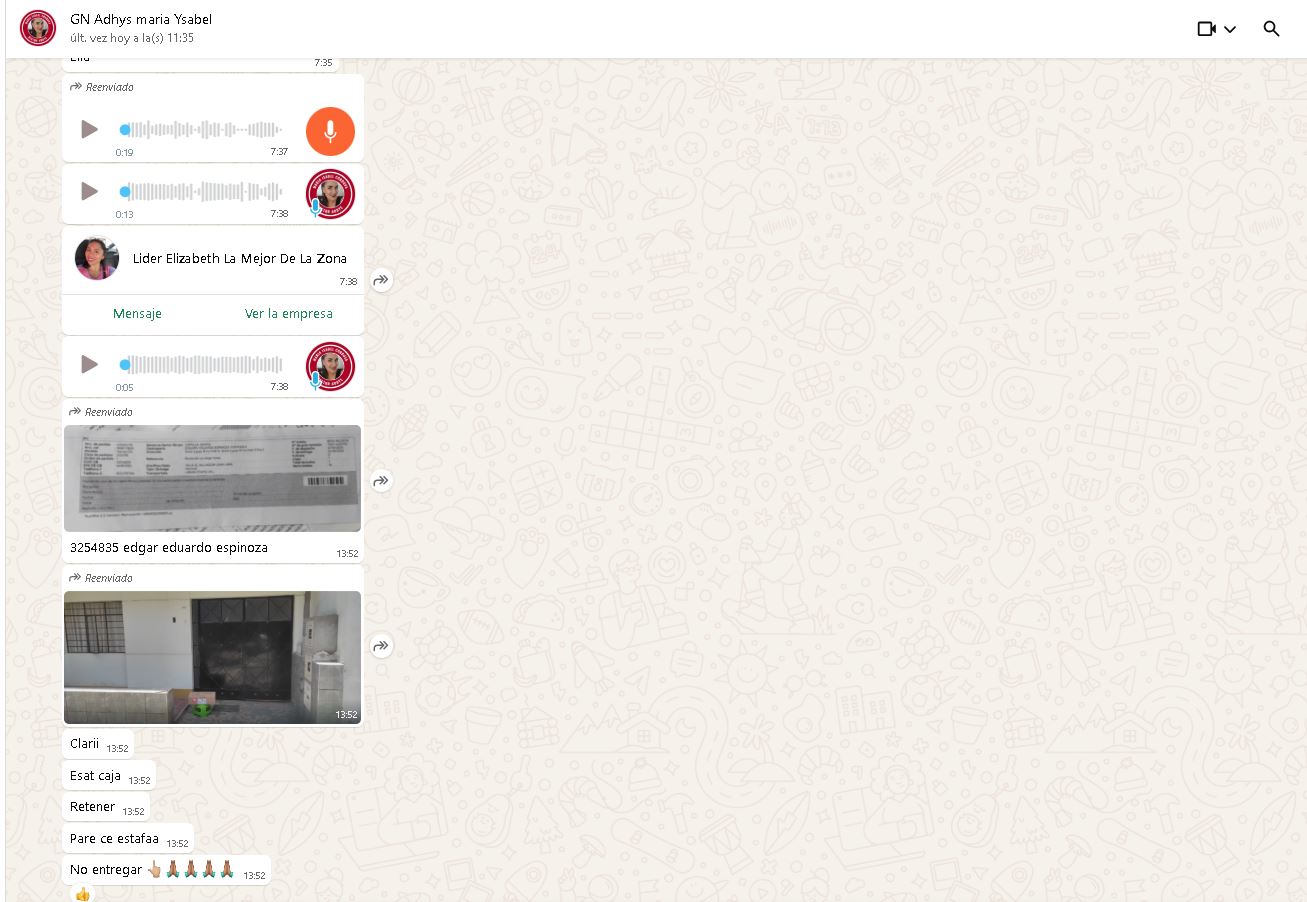Seek within the 0:13 voice message waveform
1307x902 pixels.
click(x=201, y=191)
